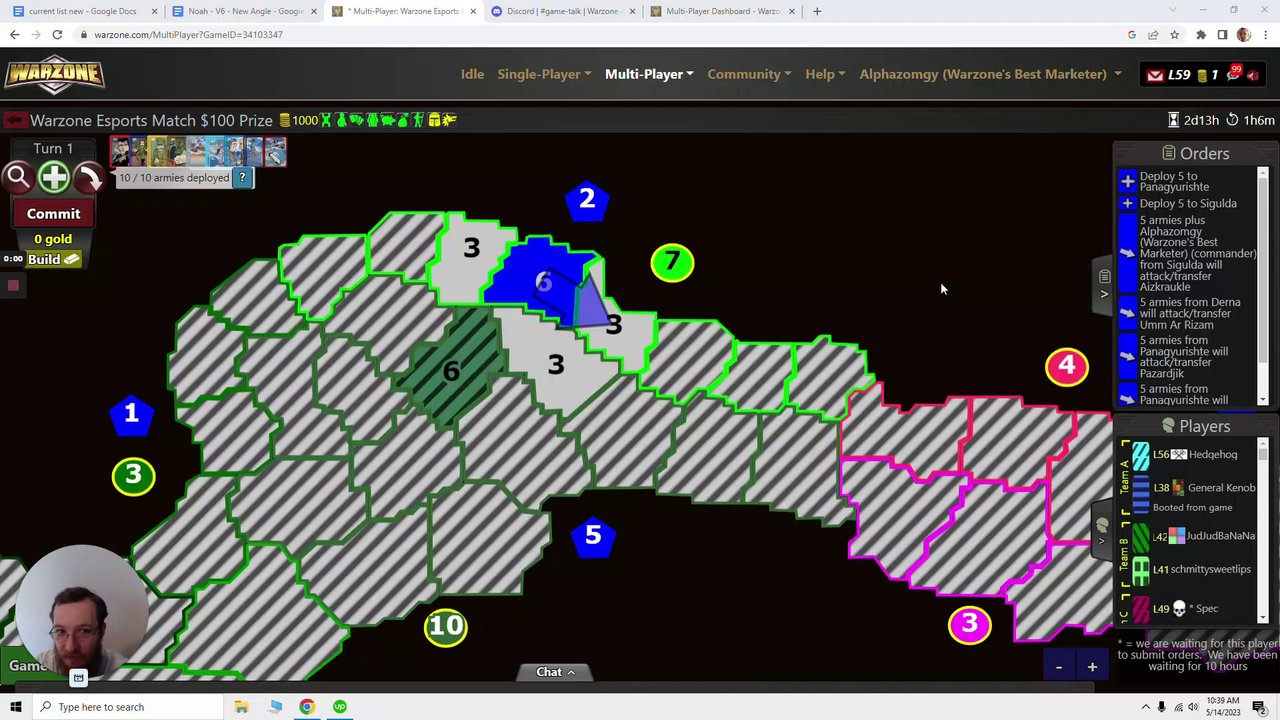Reload the page in the browser

57,35
